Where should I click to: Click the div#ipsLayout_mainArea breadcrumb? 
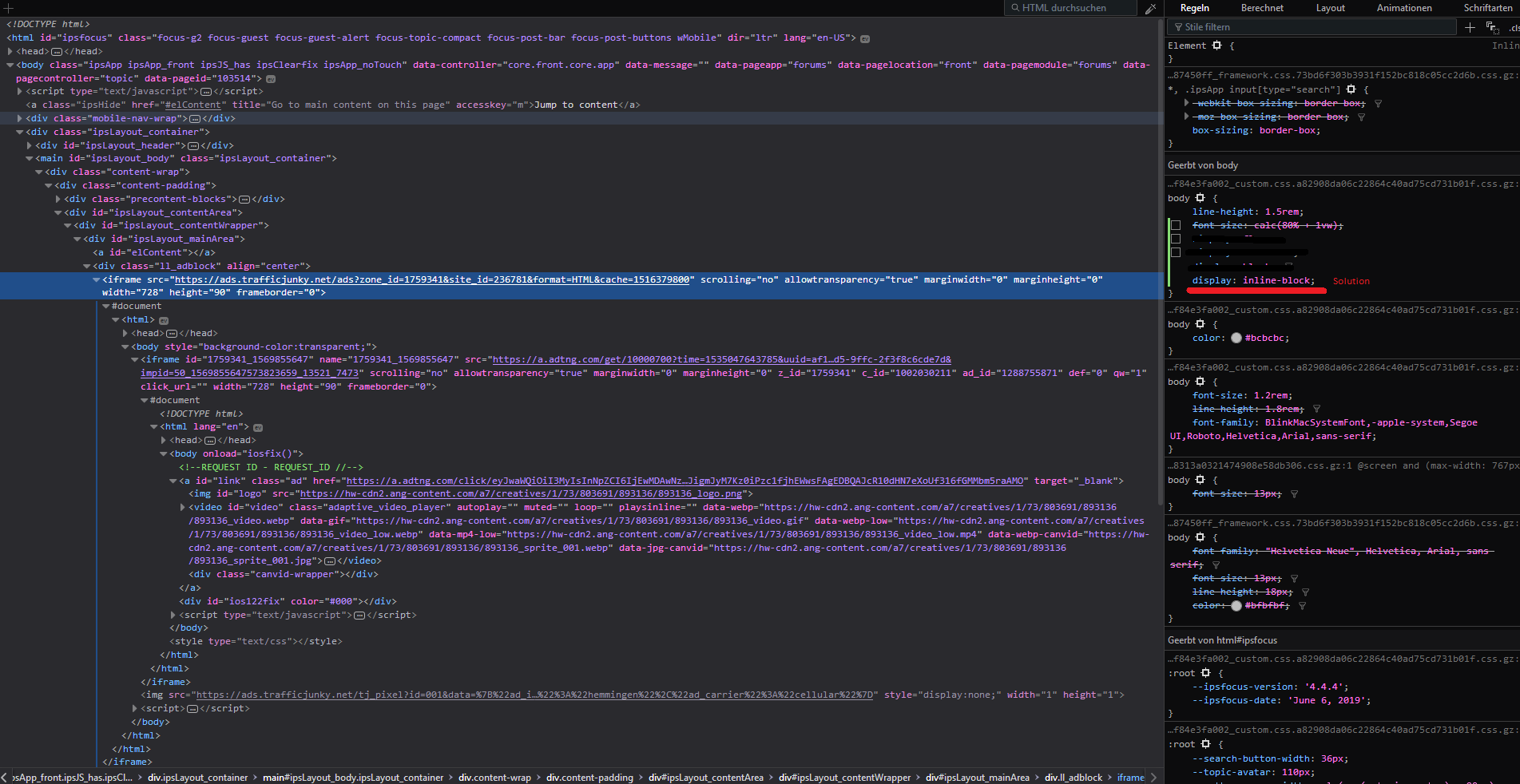click(978, 778)
